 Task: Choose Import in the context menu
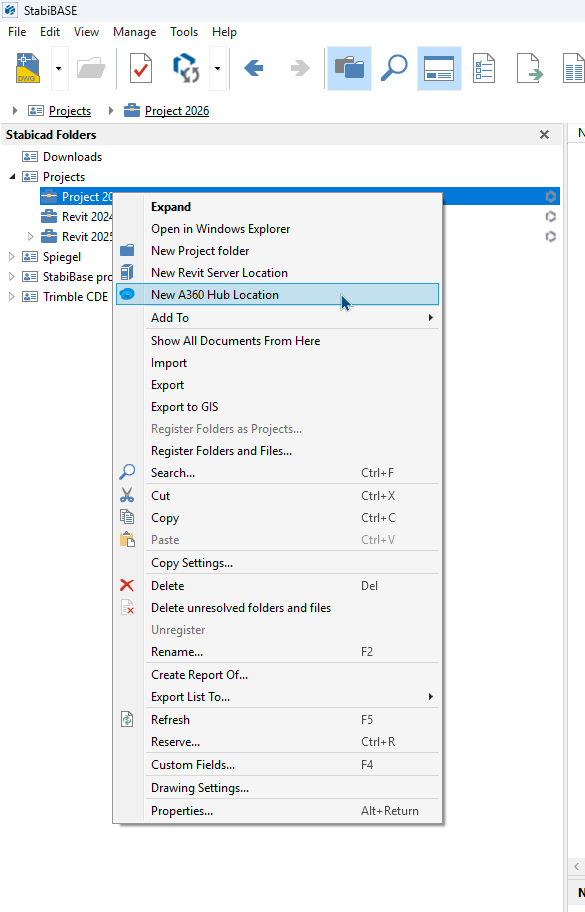tap(277, 363)
